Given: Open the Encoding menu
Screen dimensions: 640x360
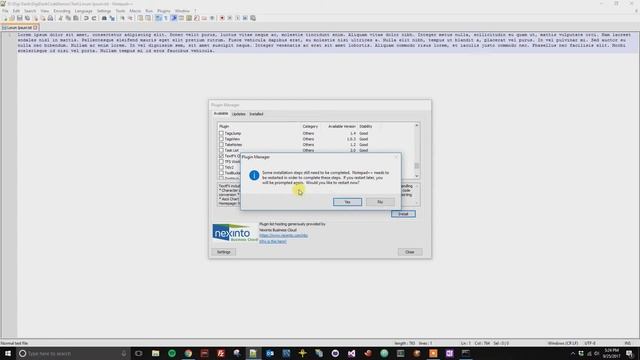Looking at the screenshot, I should coord(62,11).
